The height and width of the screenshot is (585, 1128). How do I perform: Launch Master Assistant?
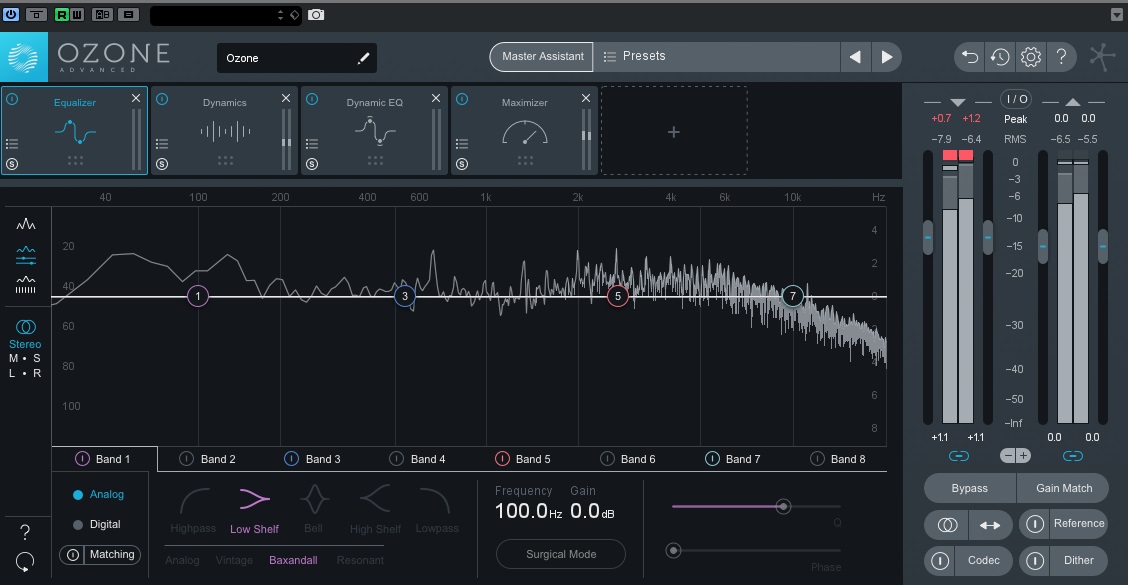coord(542,56)
